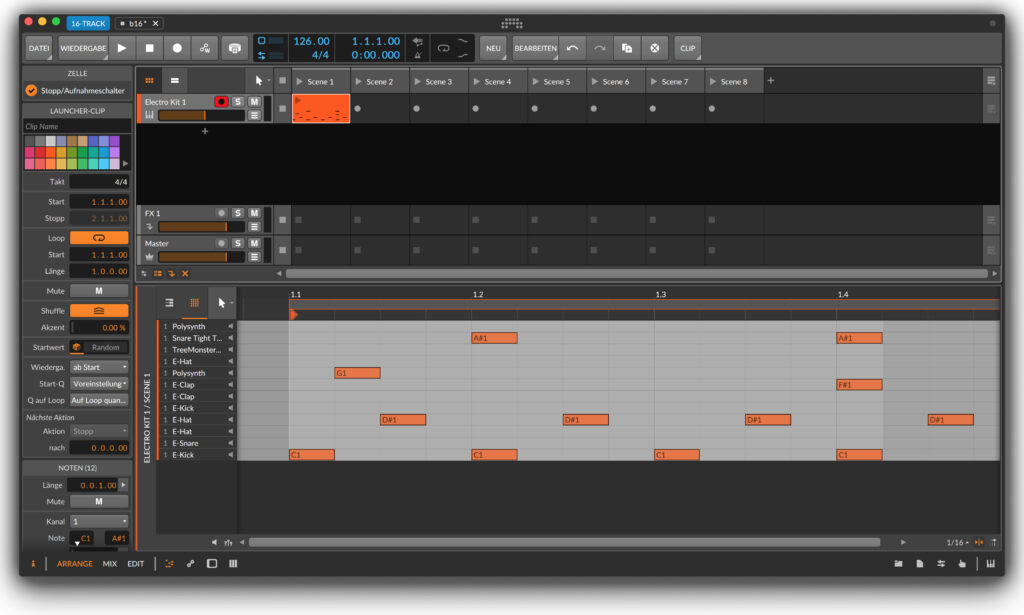Open the Start-Q Voreinstellung dropdown
Viewport: 1024px width, 615px height.
[x=99, y=384]
